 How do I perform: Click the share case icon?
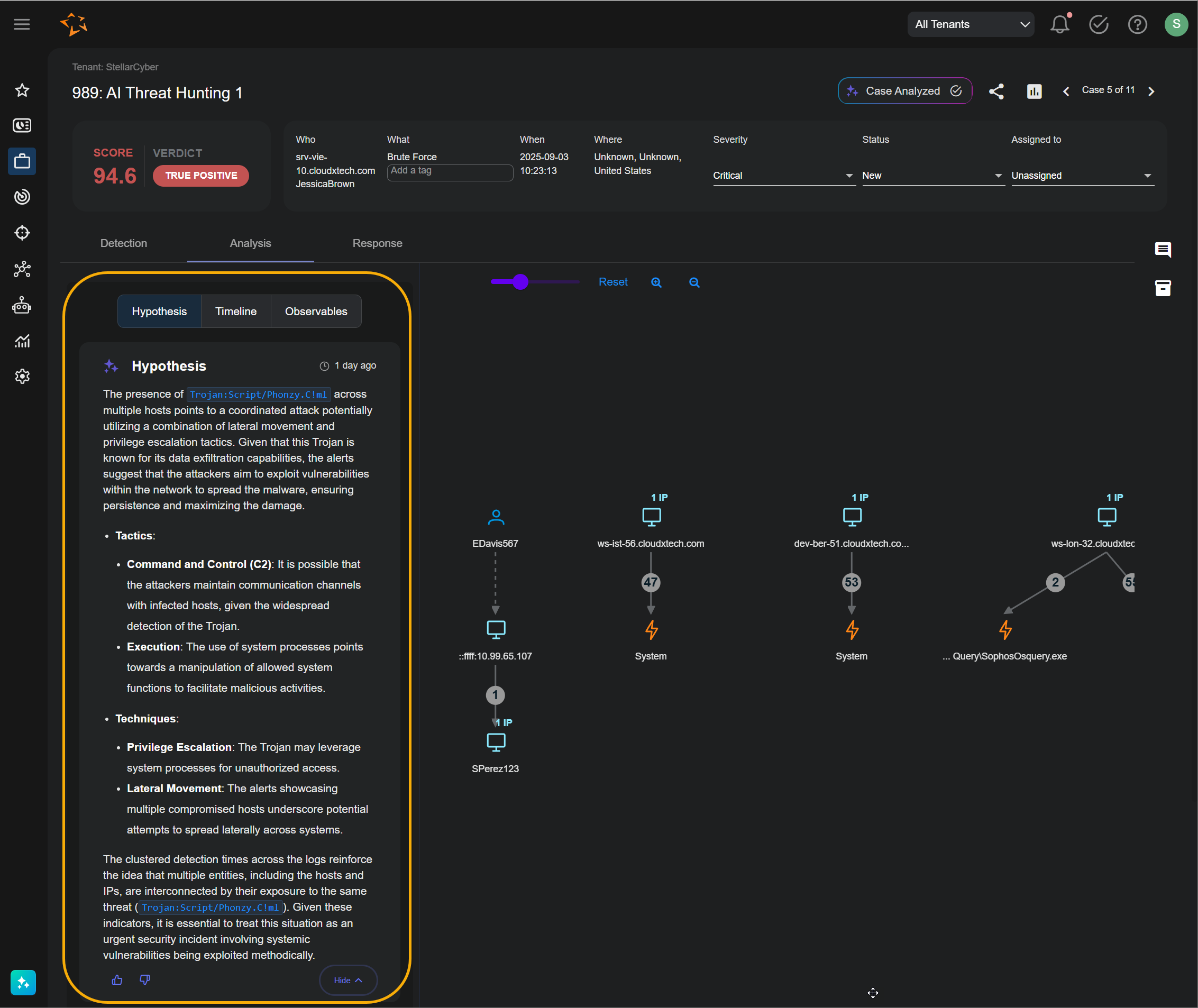(996, 91)
